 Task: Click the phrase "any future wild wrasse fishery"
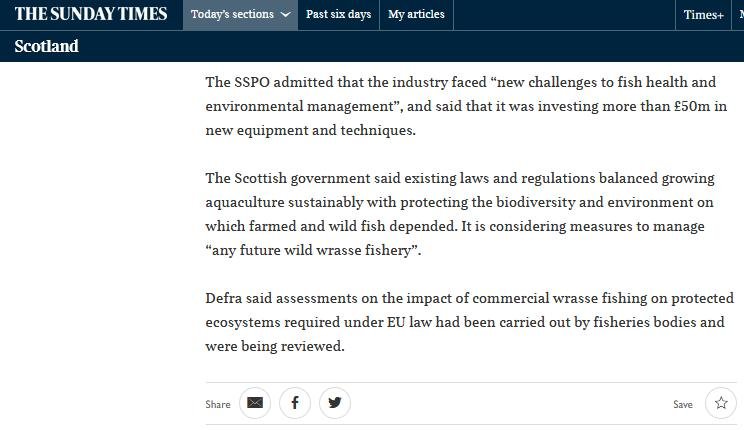(313, 250)
